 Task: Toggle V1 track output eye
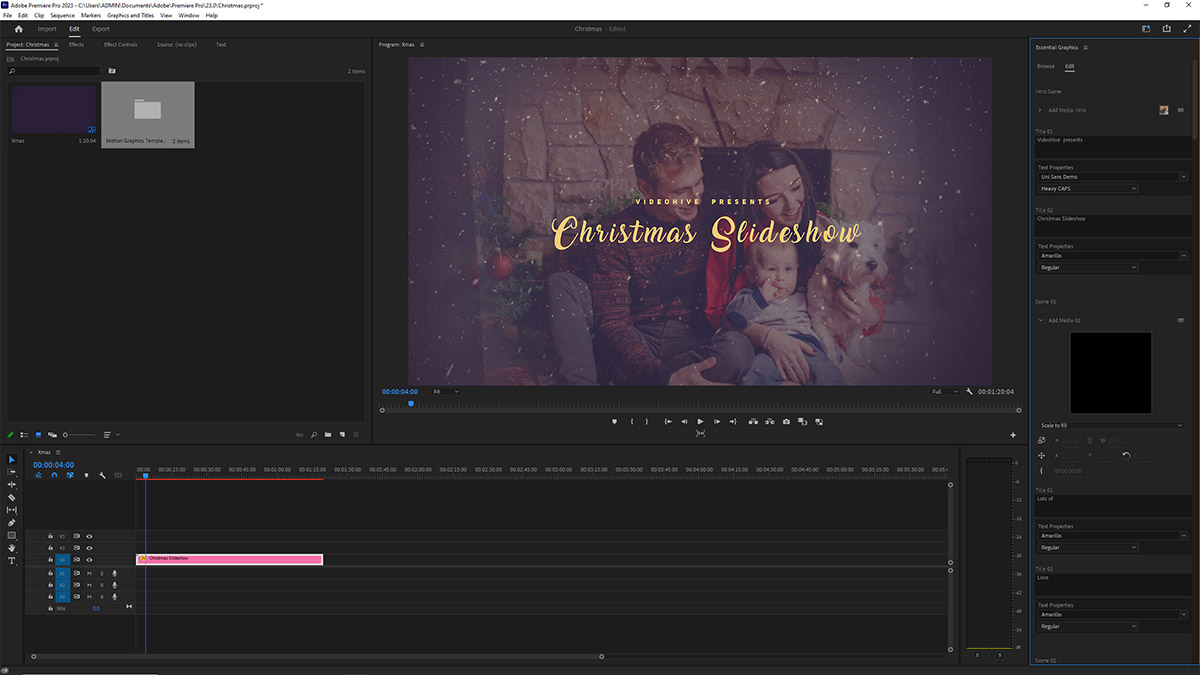[89, 560]
